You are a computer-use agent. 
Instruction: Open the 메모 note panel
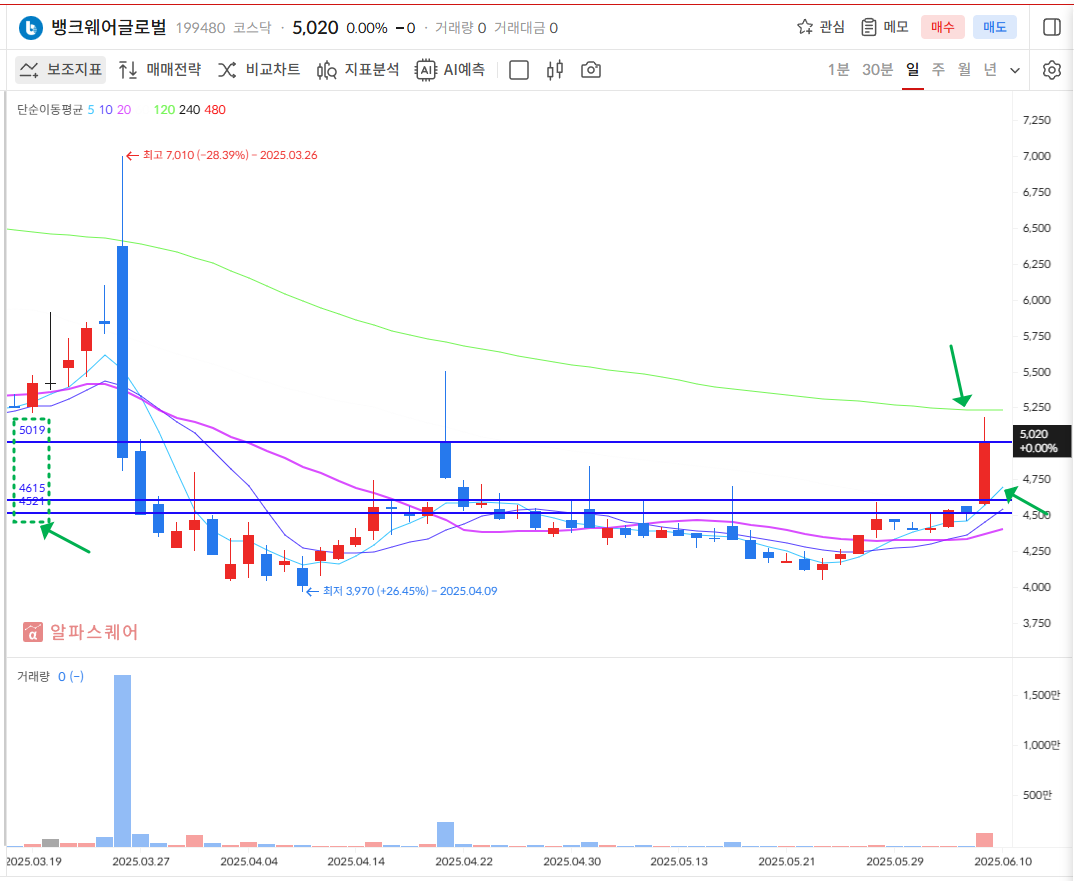coord(884,27)
